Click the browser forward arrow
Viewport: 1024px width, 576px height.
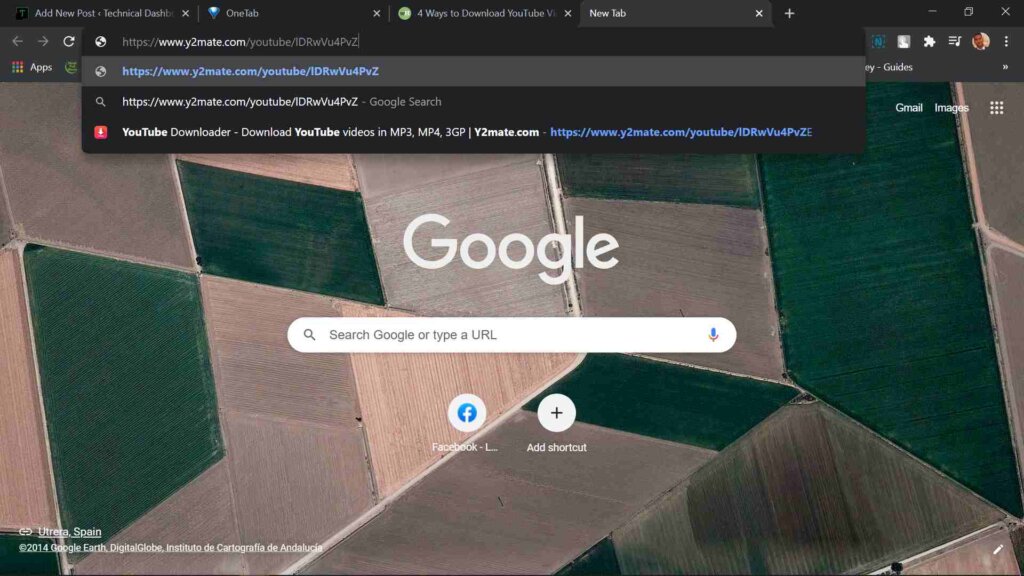[x=43, y=42]
